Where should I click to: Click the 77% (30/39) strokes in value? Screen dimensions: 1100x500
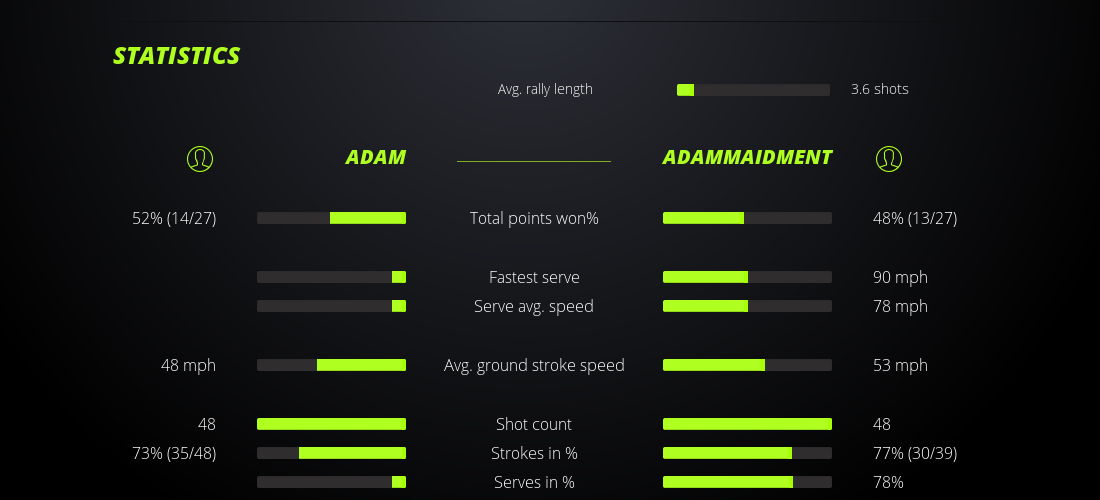pos(914,453)
